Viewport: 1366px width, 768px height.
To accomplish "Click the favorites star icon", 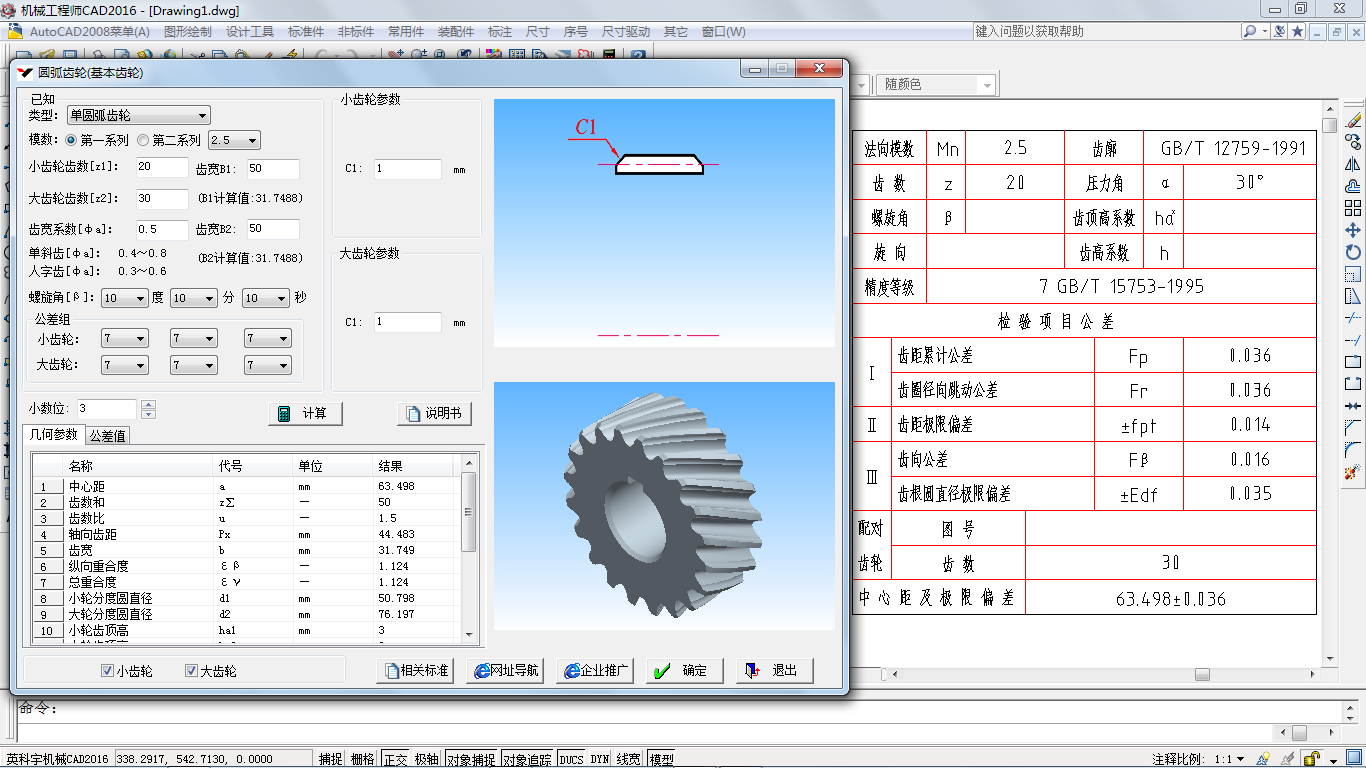I will (1297, 32).
